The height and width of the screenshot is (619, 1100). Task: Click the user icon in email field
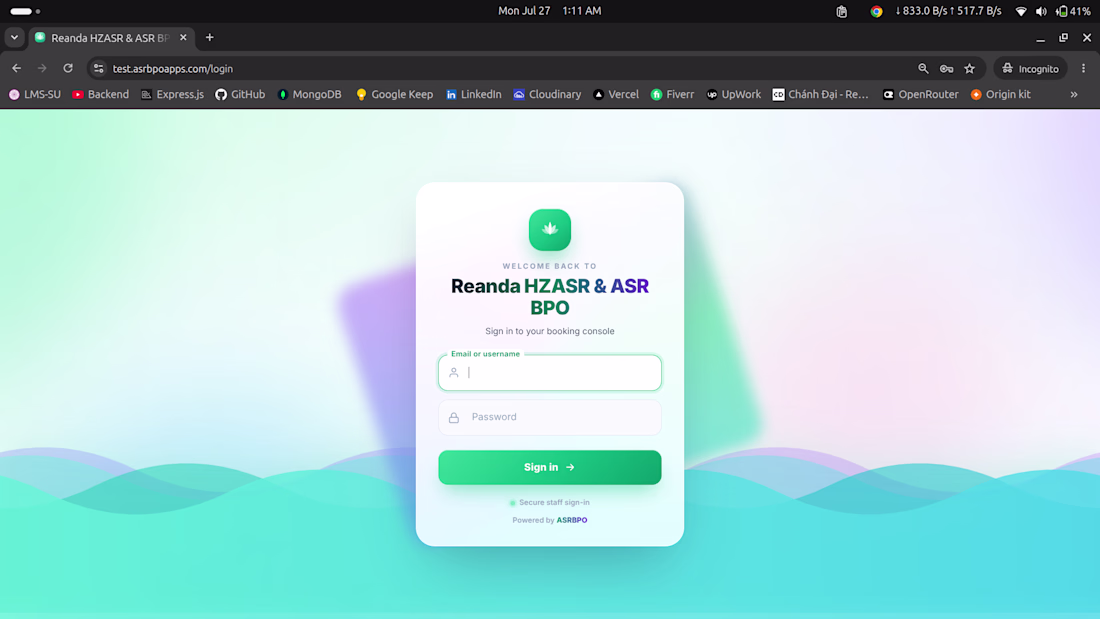point(454,373)
